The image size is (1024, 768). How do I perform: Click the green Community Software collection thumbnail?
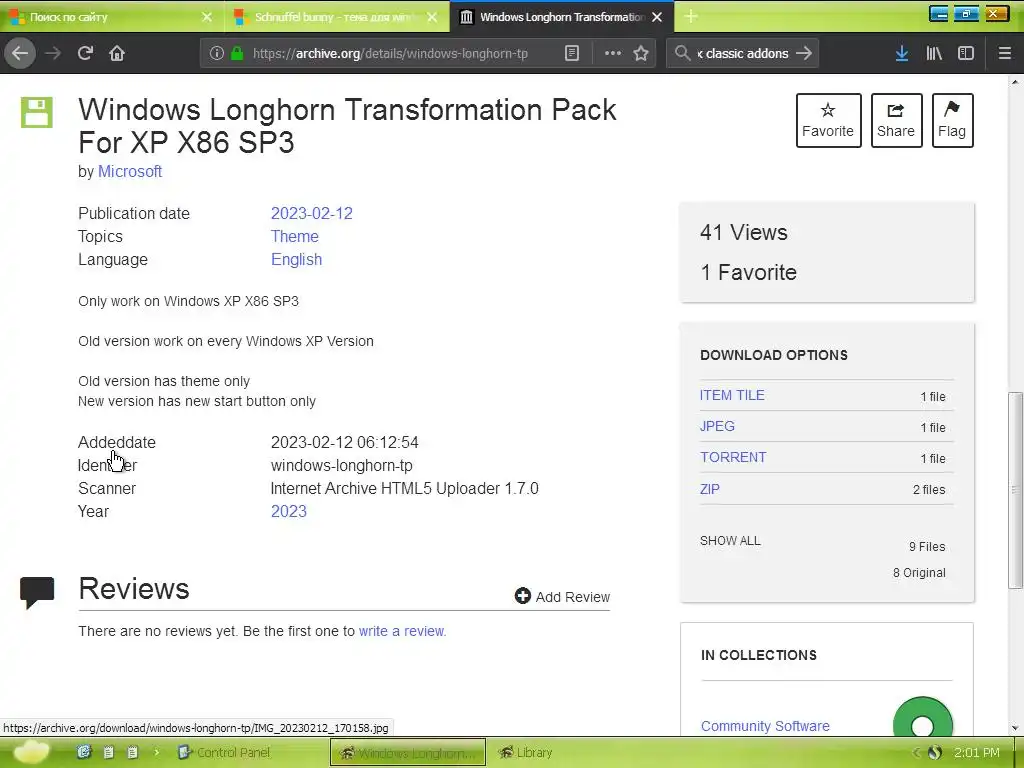click(x=923, y=716)
